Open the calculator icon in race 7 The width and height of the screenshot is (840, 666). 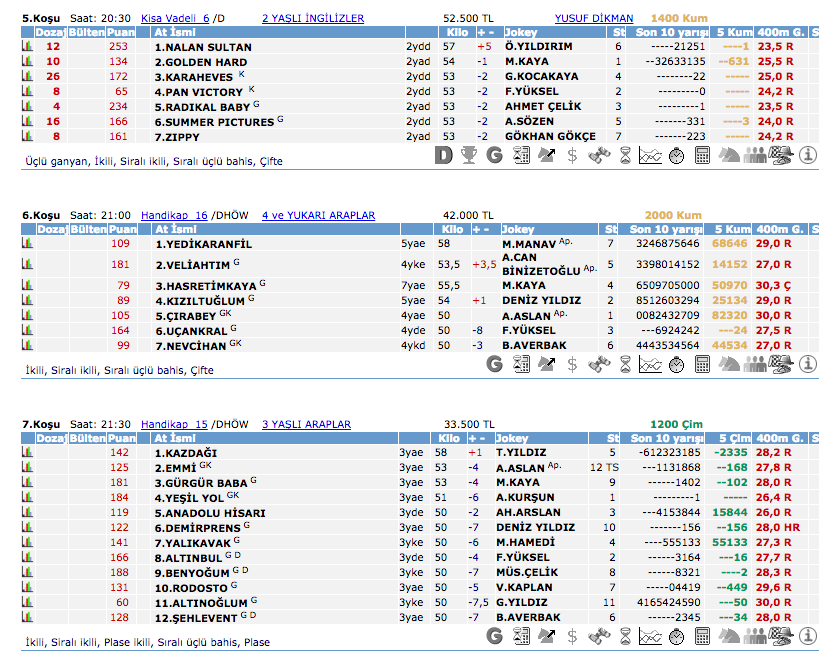point(702,636)
